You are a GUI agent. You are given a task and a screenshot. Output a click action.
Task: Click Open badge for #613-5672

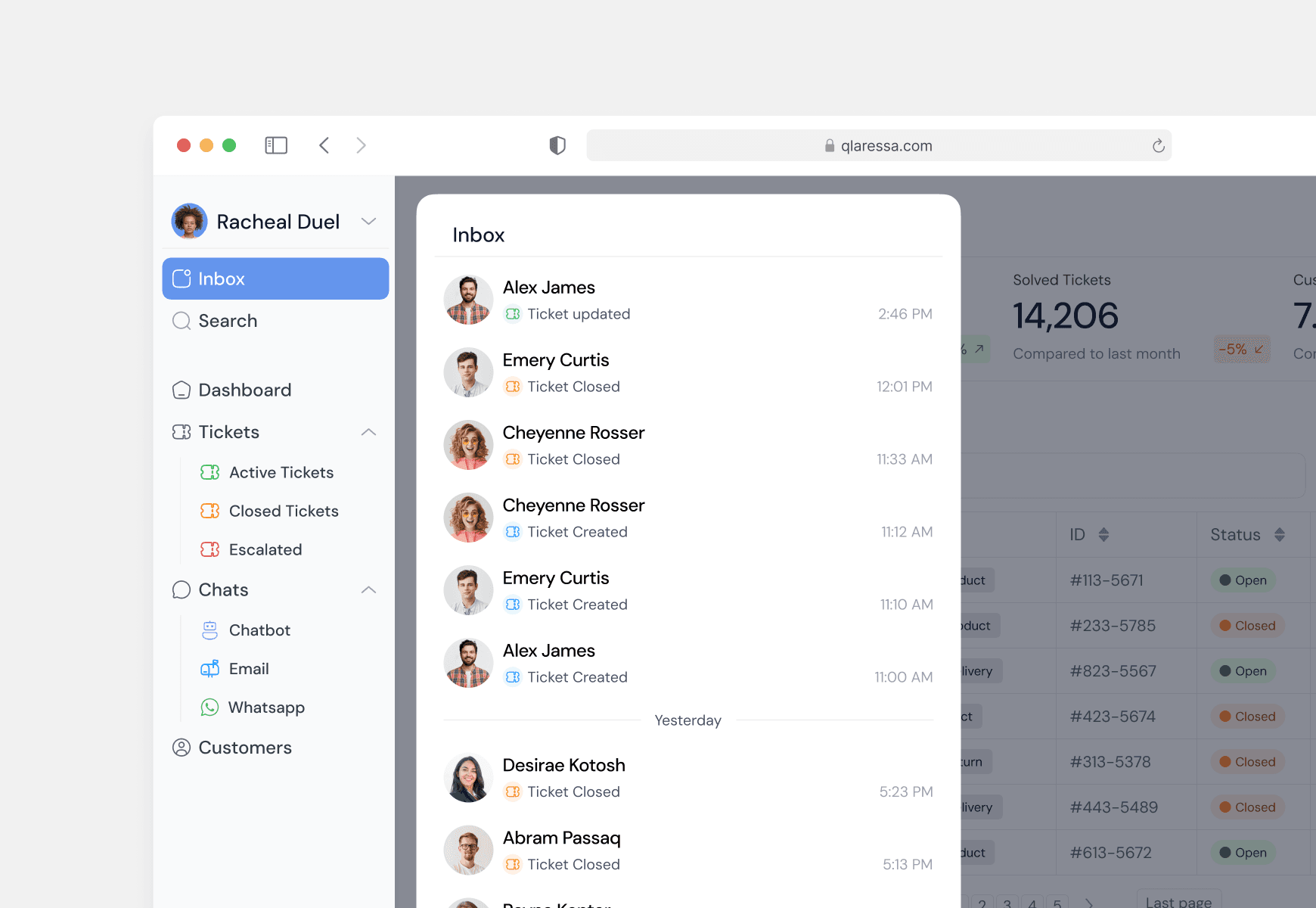1243,853
